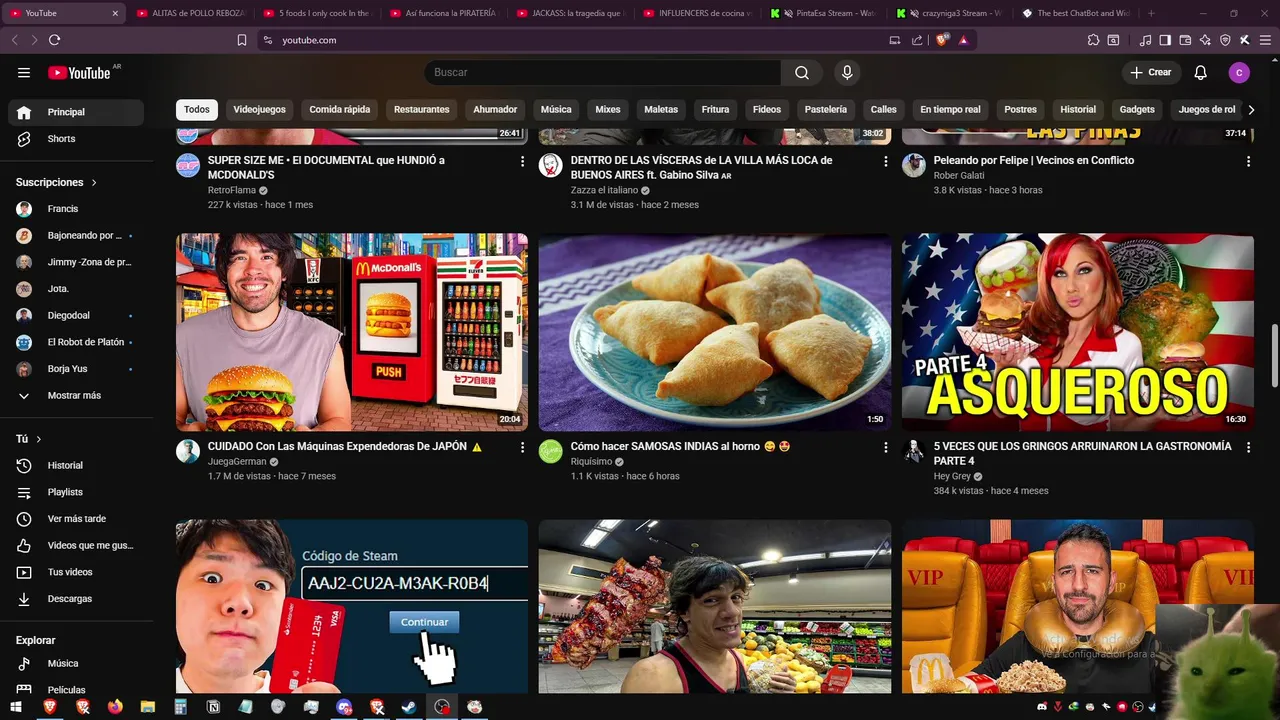
Task: Select the Videojuegos chip
Action: (x=259, y=109)
